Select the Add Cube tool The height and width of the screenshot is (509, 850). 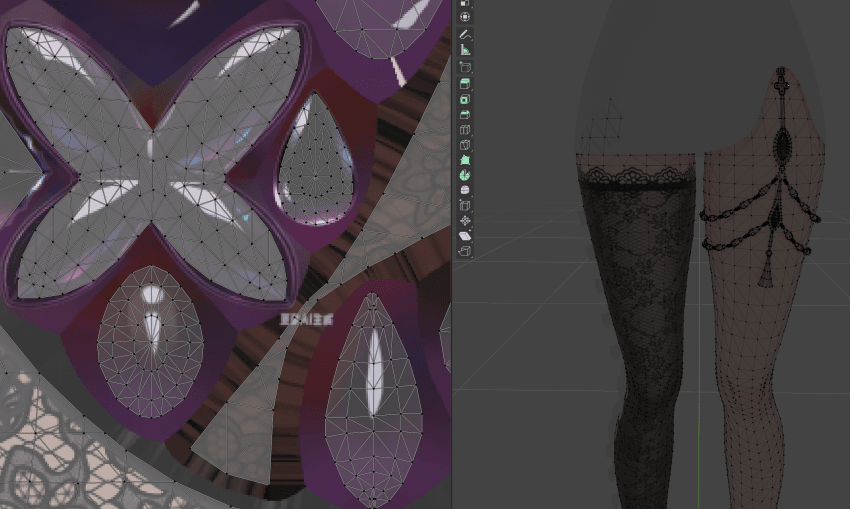click(465, 67)
